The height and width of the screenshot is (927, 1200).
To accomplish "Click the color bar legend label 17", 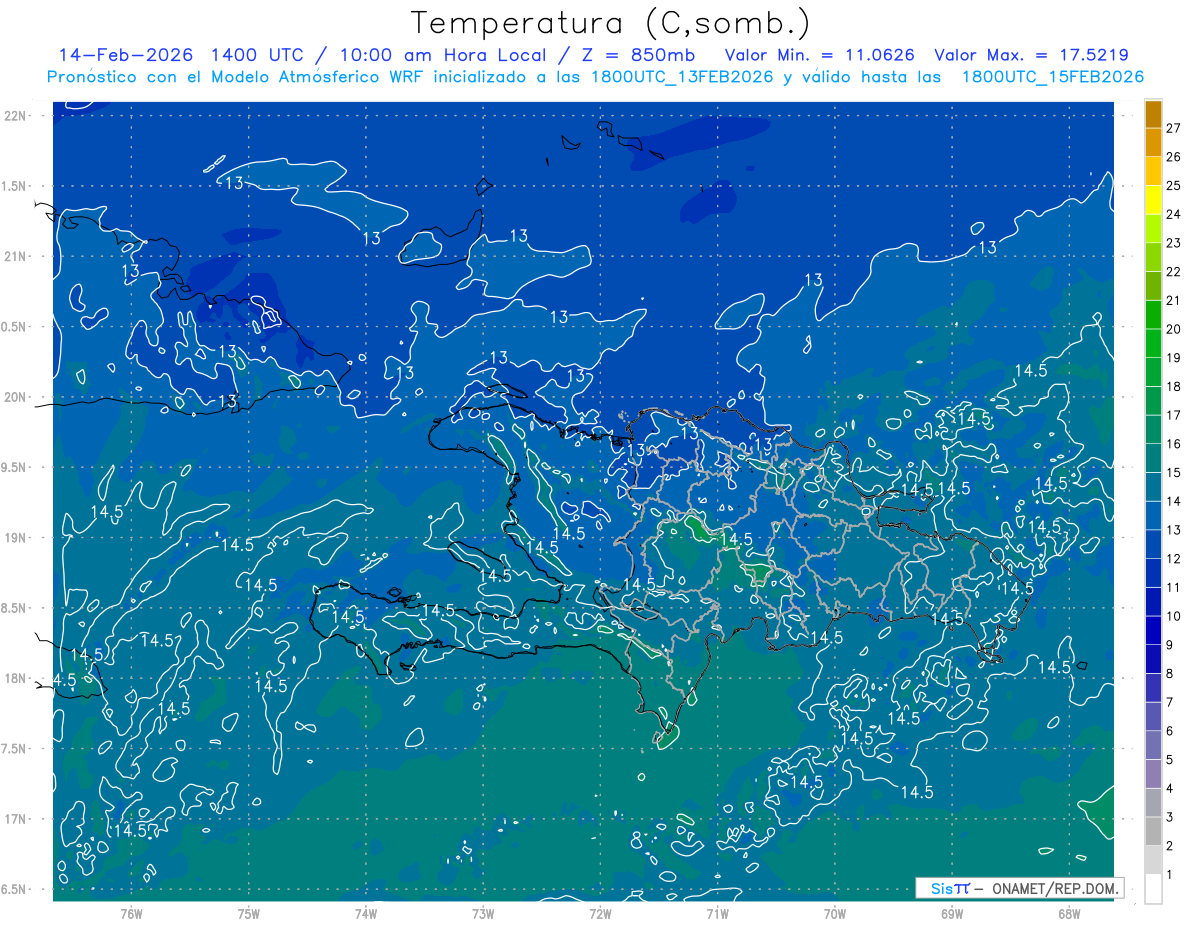I will (x=1173, y=415).
